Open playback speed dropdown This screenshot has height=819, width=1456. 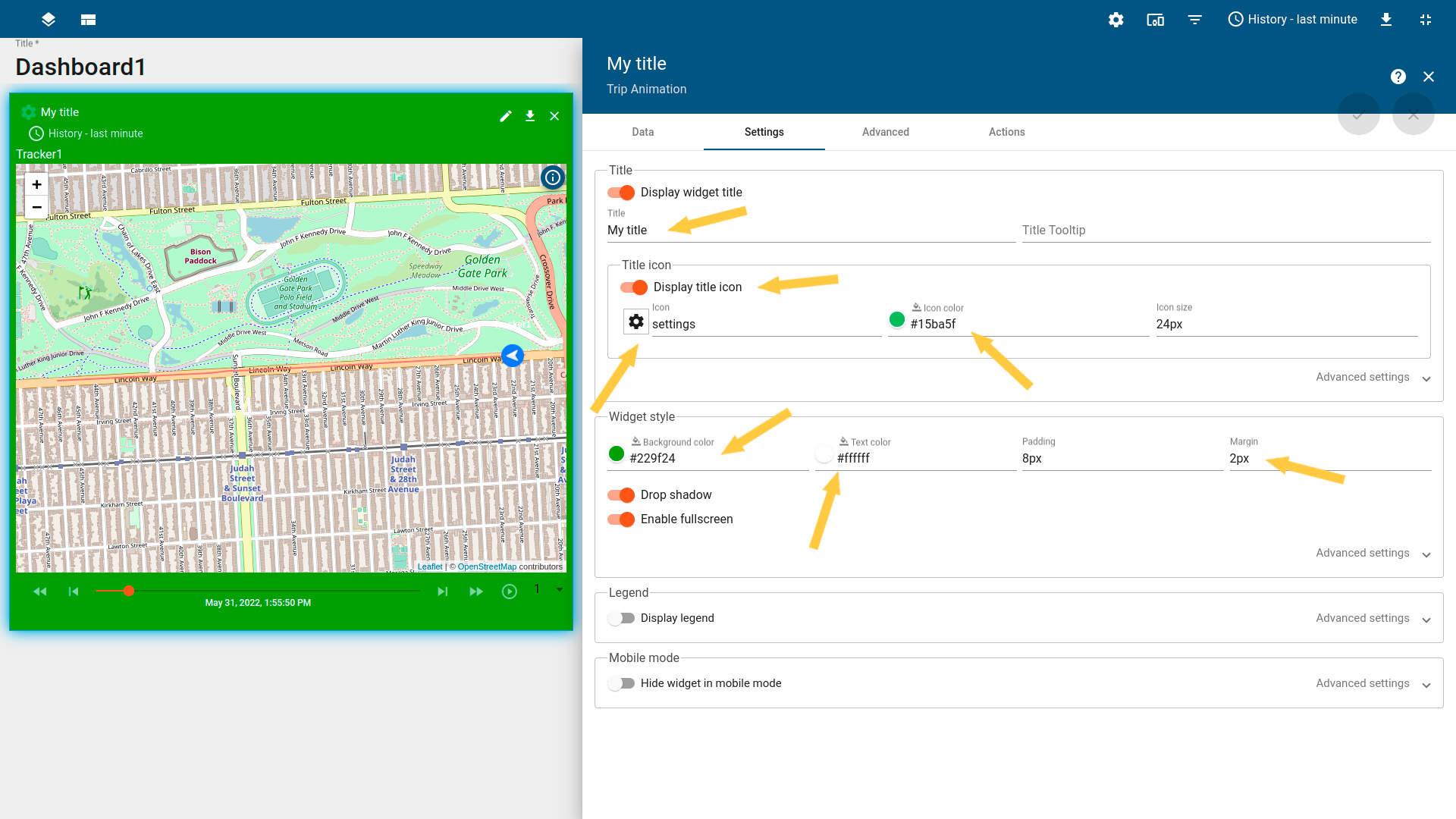point(559,590)
